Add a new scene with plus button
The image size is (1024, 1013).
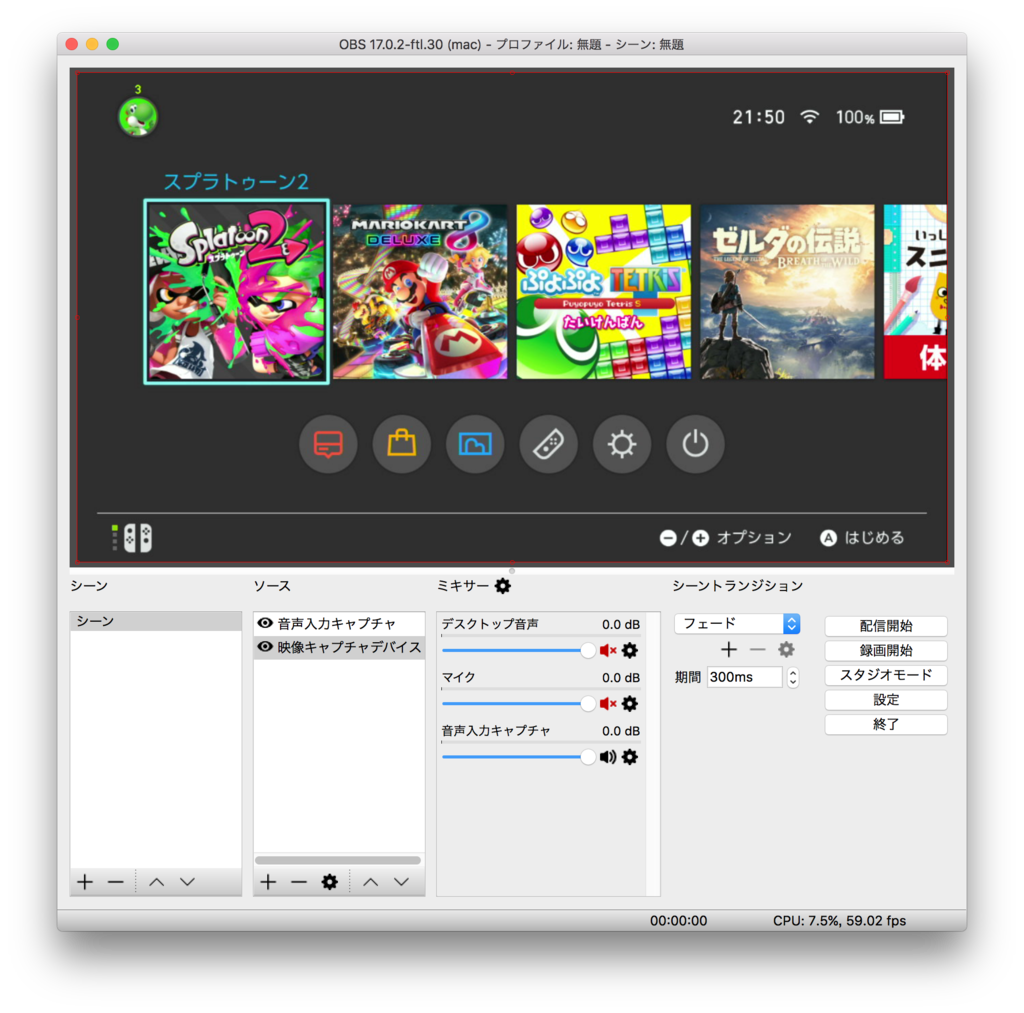point(85,882)
